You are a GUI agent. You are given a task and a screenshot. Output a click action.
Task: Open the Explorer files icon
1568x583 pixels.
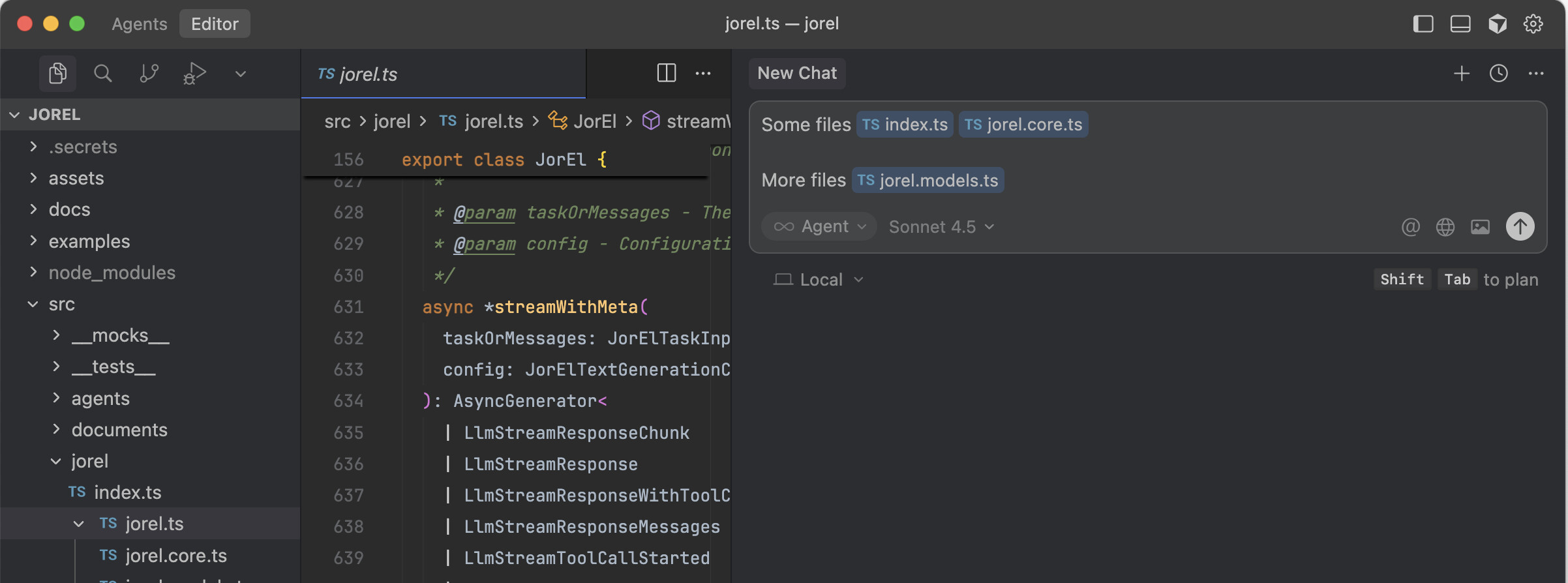tap(57, 73)
